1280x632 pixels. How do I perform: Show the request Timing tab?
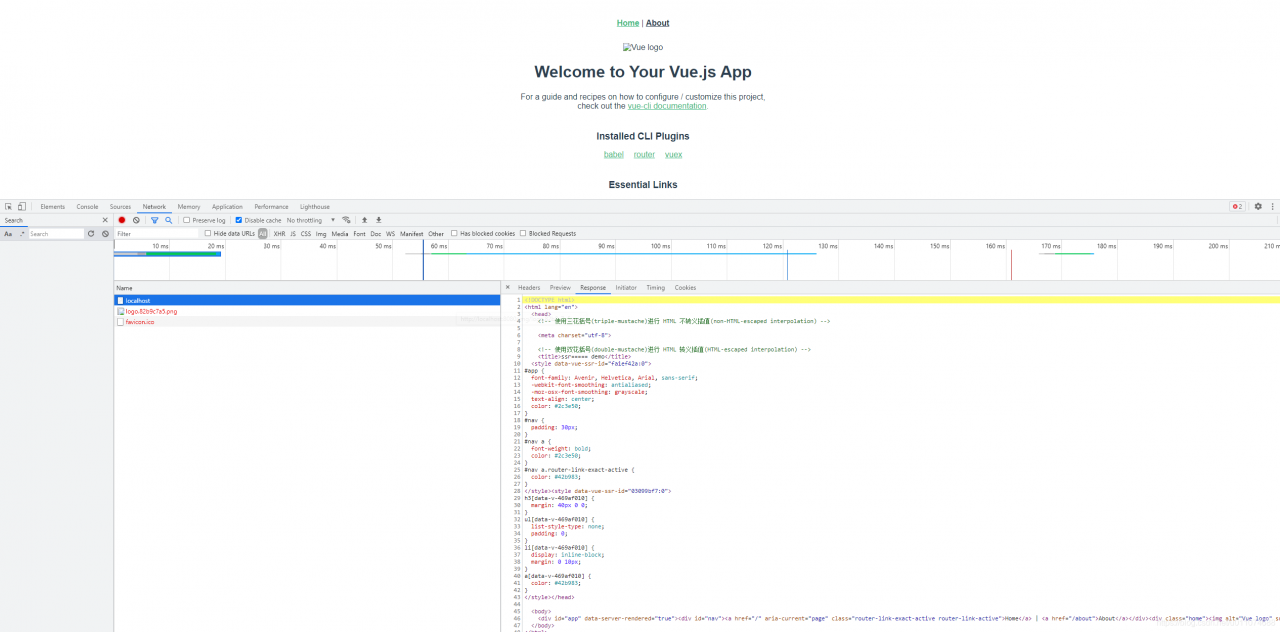(x=655, y=287)
